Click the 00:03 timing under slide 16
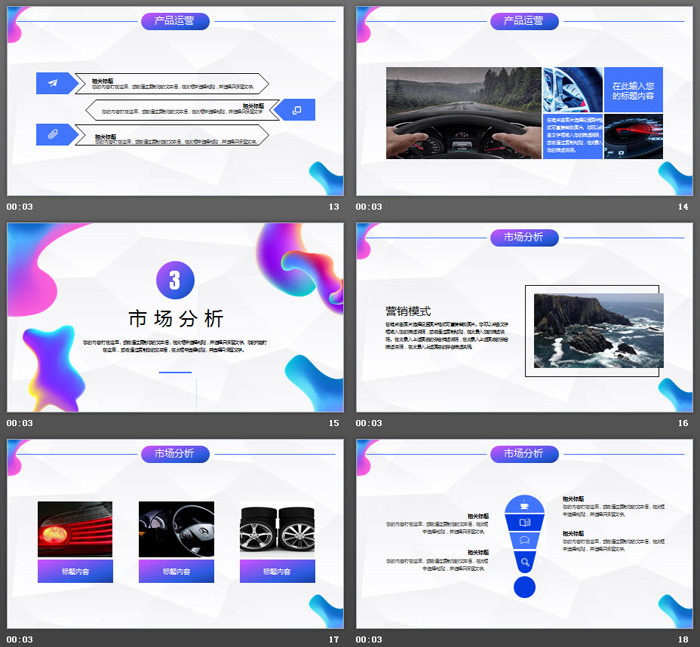The image size is (700, 647). click(x=369, y=423)
